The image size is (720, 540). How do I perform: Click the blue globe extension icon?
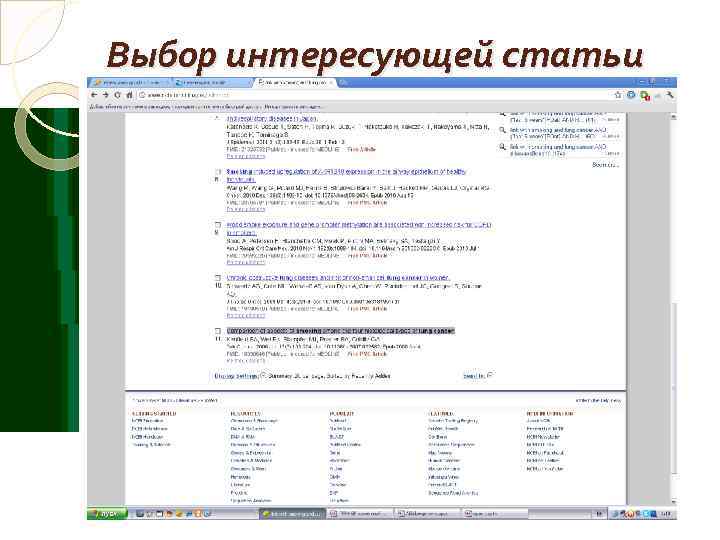tap(631, 95)
